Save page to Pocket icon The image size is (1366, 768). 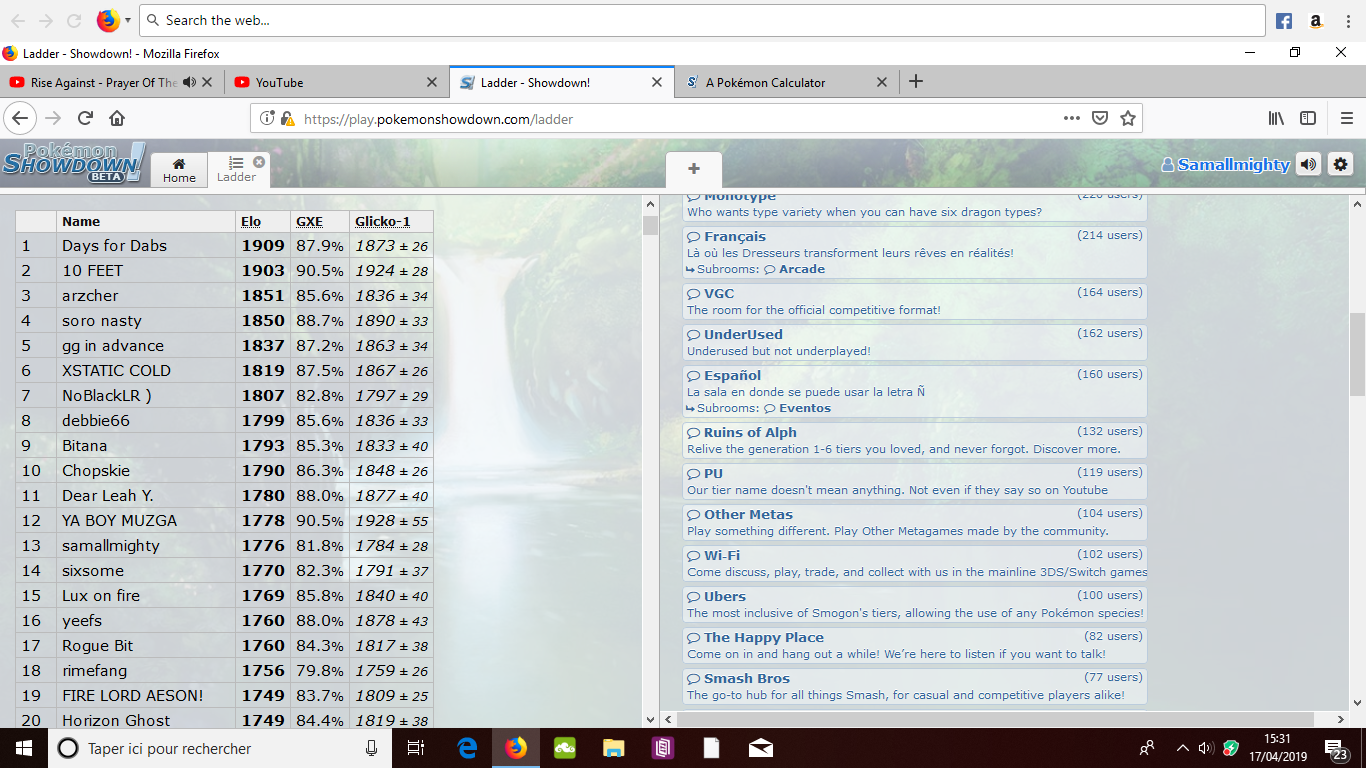coord(1100,118)
